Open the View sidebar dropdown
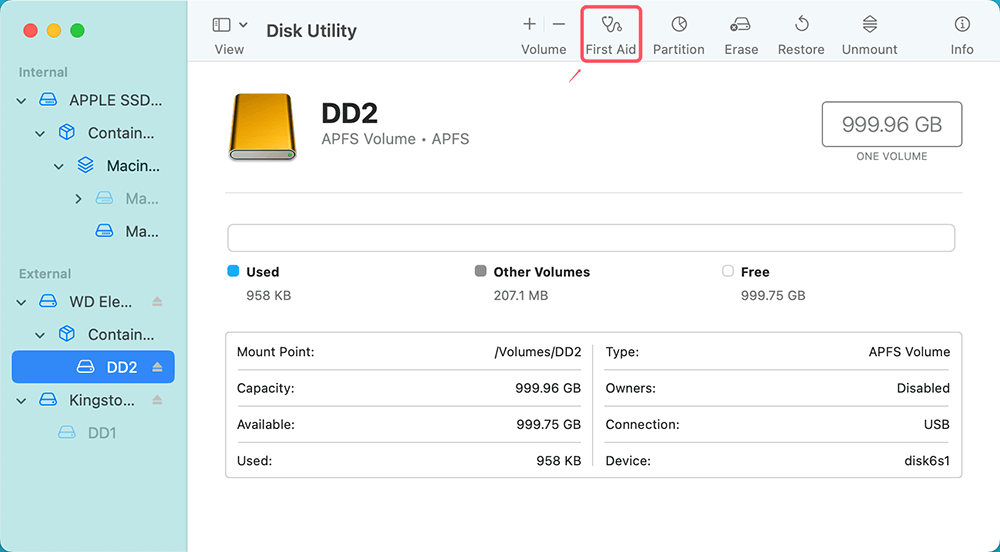This screenshot has height=552, width=1000. 230,25
